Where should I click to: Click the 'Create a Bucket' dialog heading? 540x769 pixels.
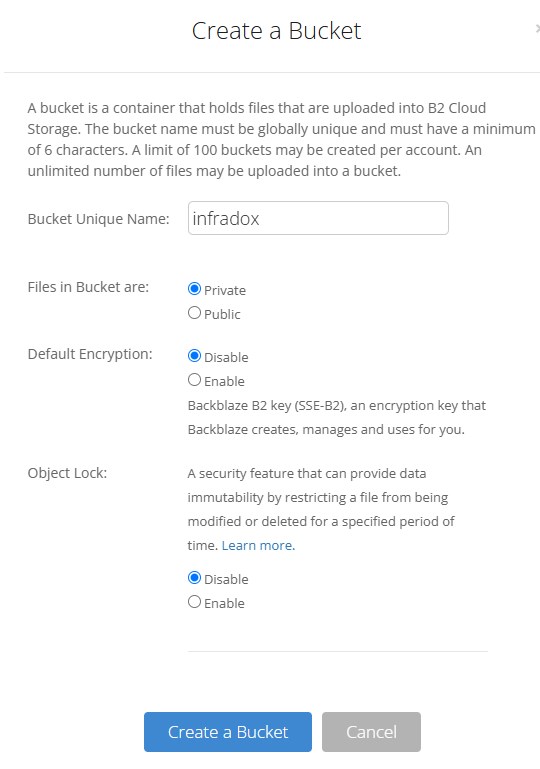point(277,31)
